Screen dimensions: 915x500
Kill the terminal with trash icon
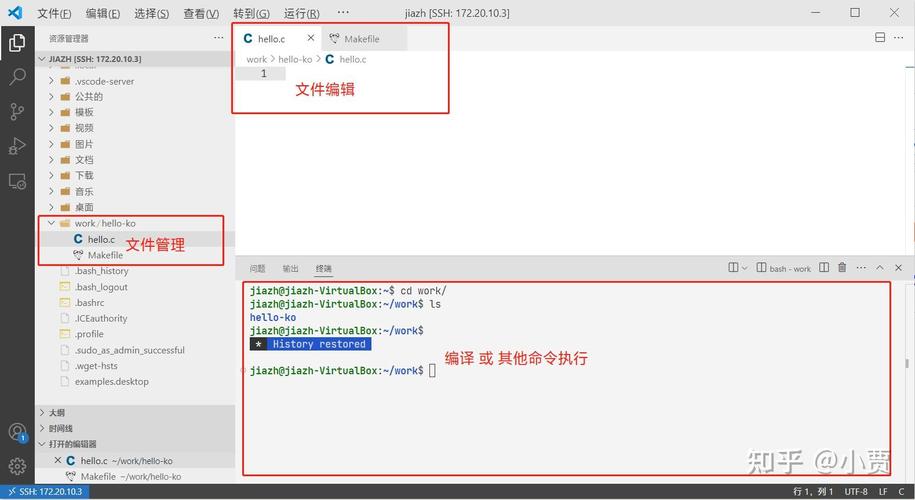[x=842, y=268]
